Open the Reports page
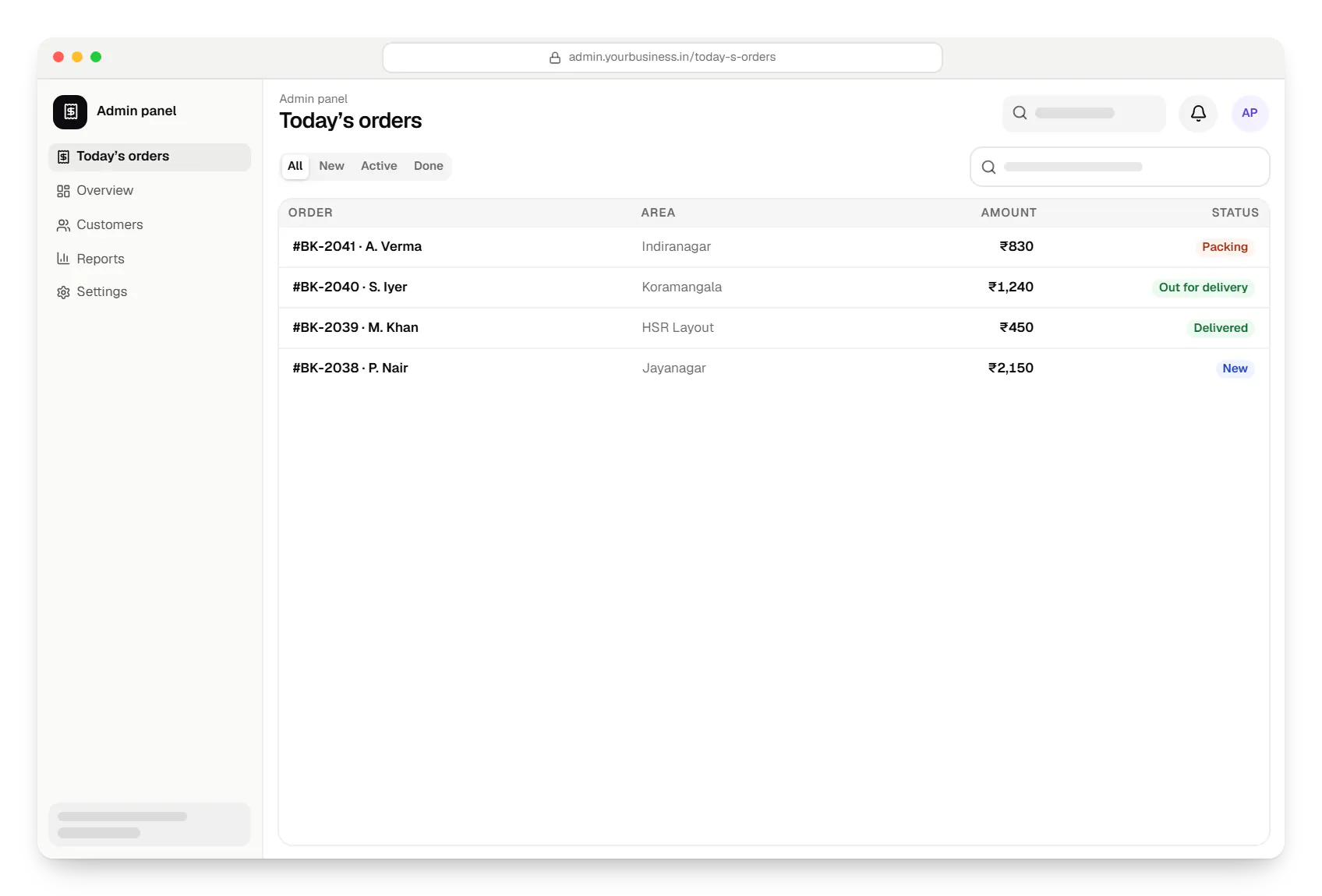The width and height of the screenshot is (1322, 896). click(x=150, y=259)
